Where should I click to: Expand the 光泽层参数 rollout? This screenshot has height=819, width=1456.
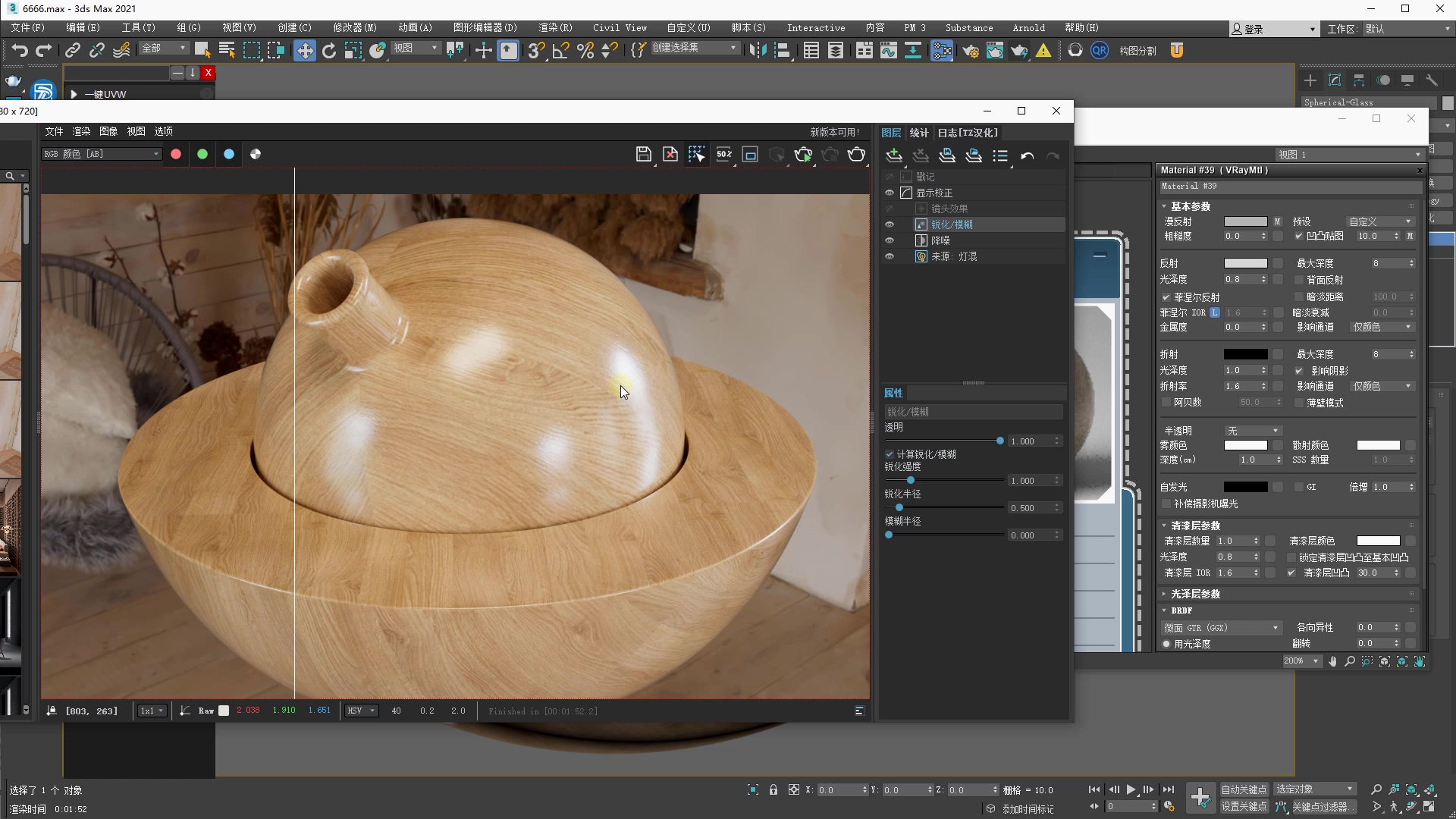[1195, 594]
